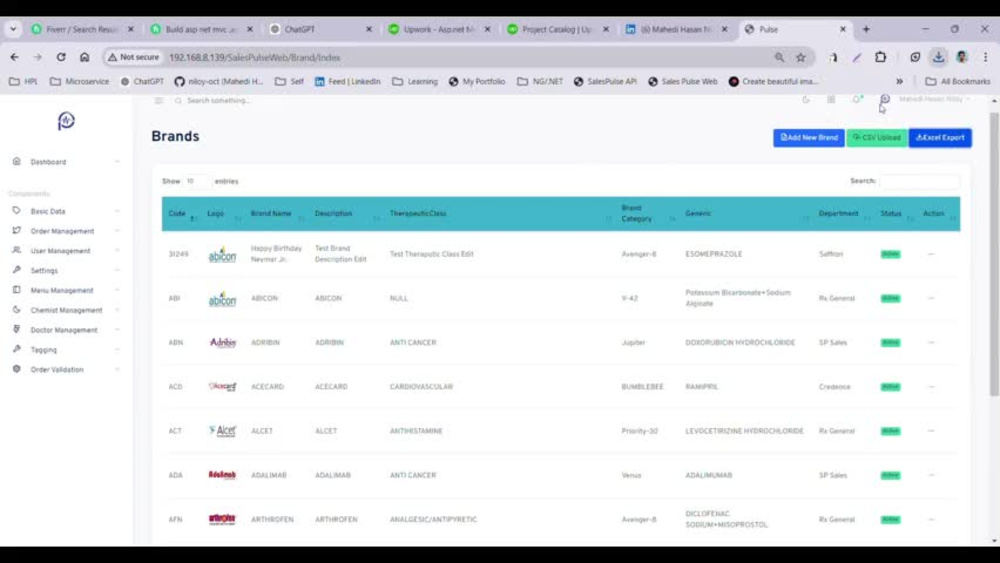The height and width of the screenshot is (563, 1000).
Task: Click the Search something header field
Action: (x=218, y=100)
